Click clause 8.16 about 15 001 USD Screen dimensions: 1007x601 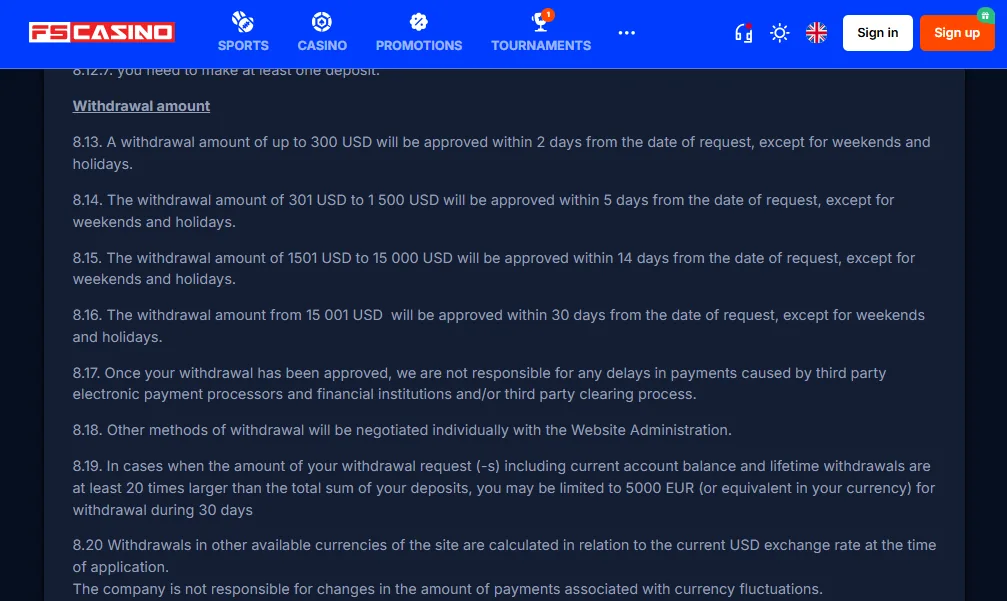pyautogui.click(x=499, y=326)
